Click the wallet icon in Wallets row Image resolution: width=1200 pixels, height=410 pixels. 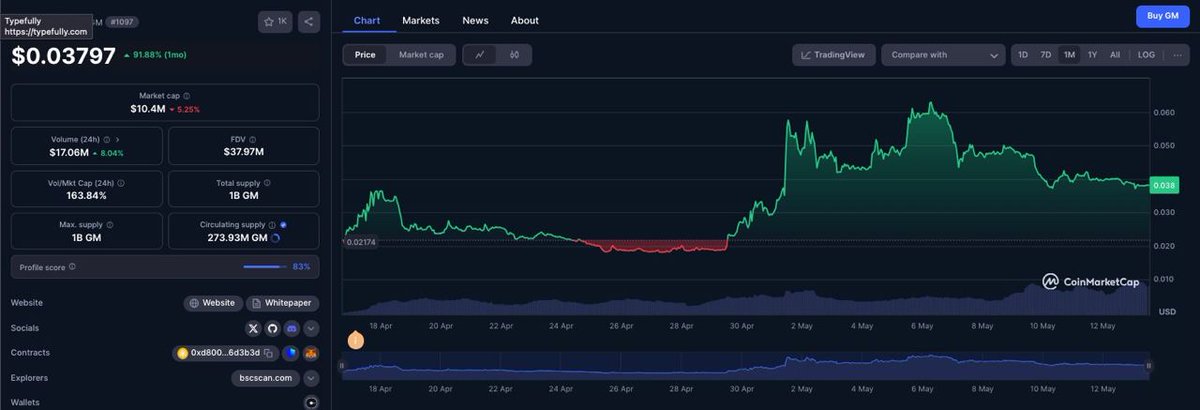[311, 402]
